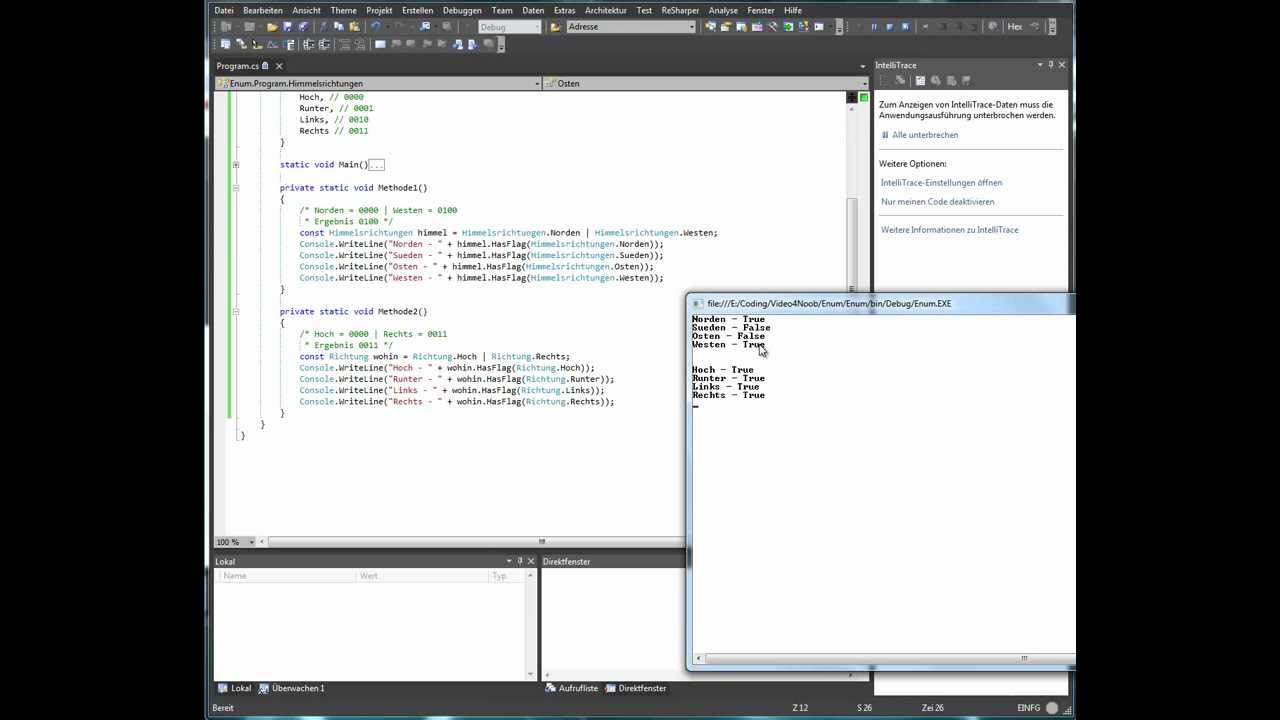Click the toggle bookmark icon in second toolbar
Viewport: 1280px width, 720px height.
(380, 44)
